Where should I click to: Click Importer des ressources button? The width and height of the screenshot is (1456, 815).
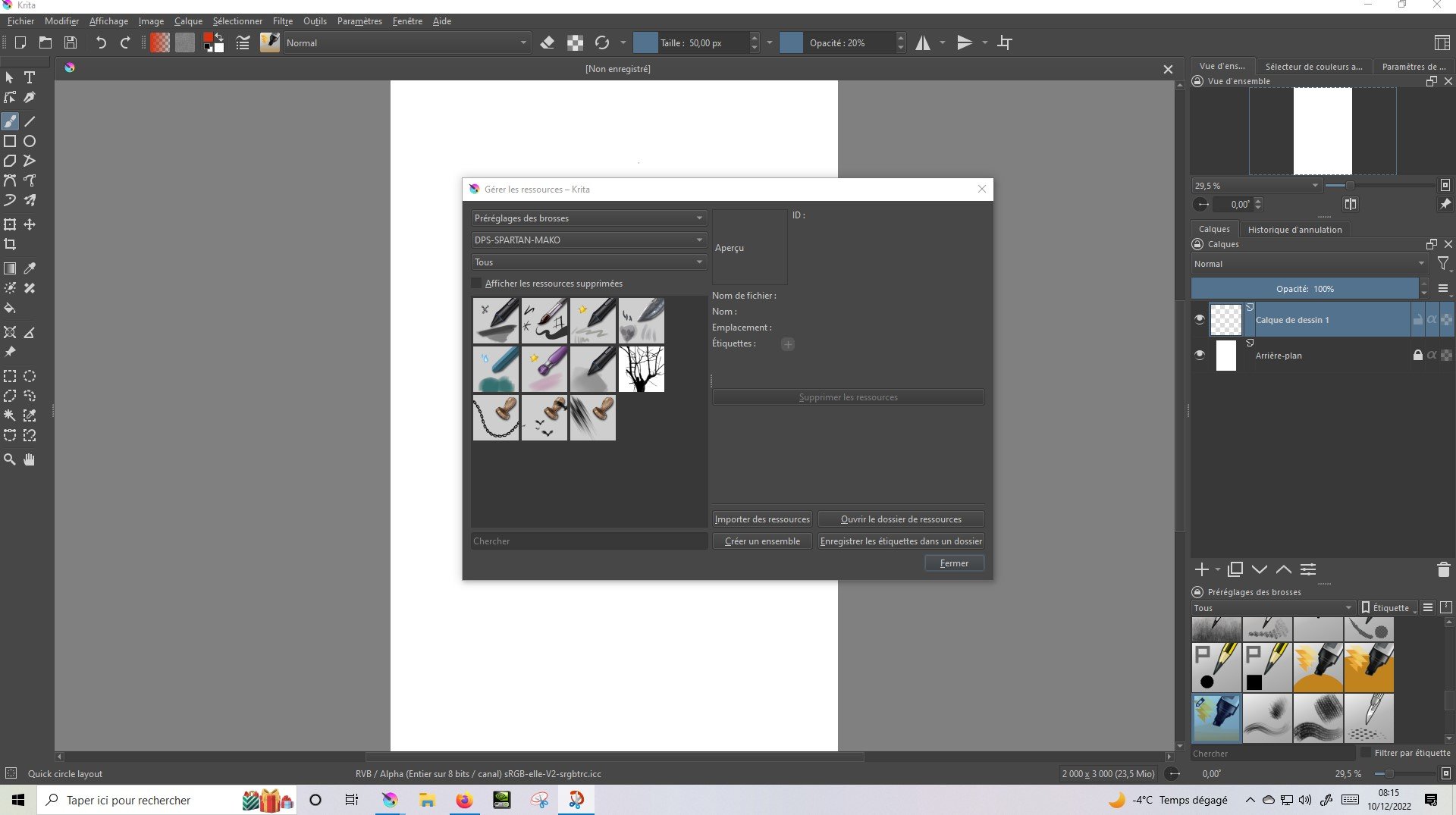pos(761,519)
